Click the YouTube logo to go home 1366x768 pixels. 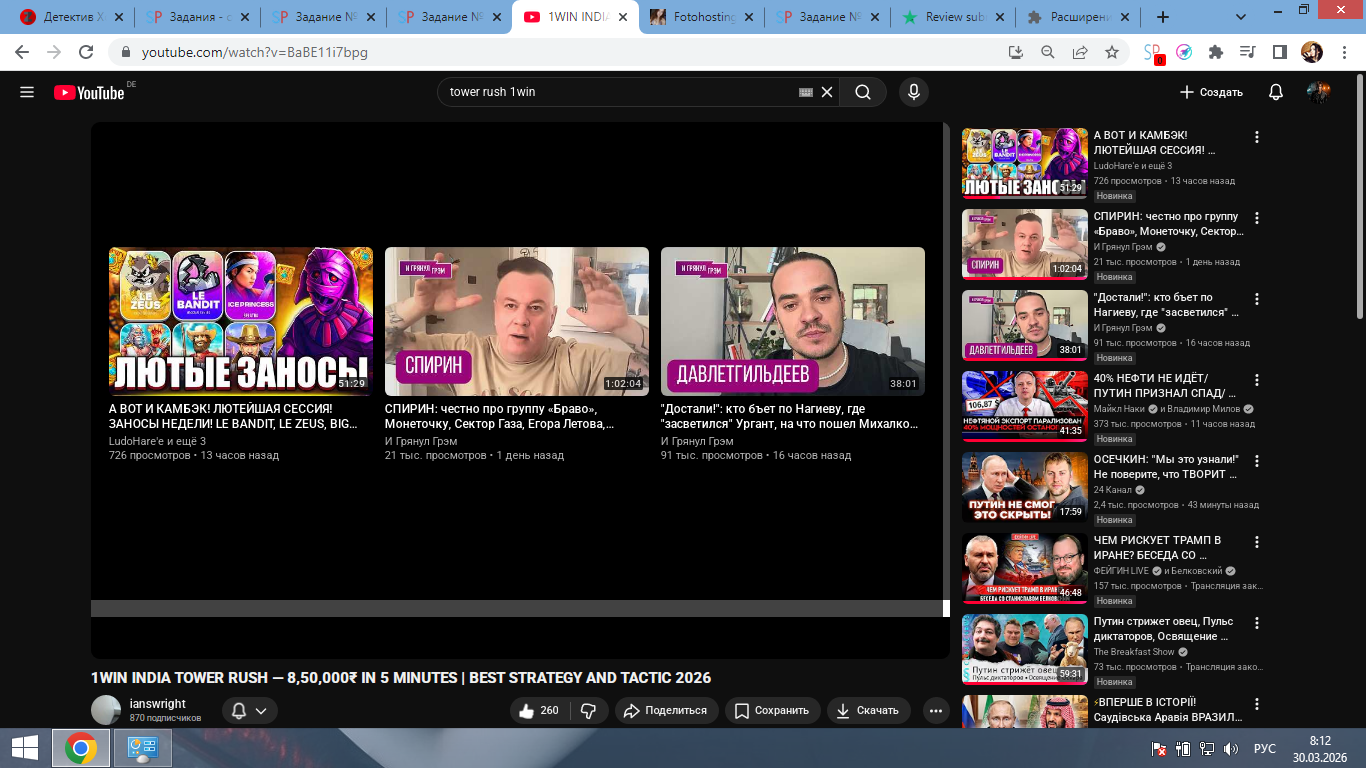click(90, 92)
